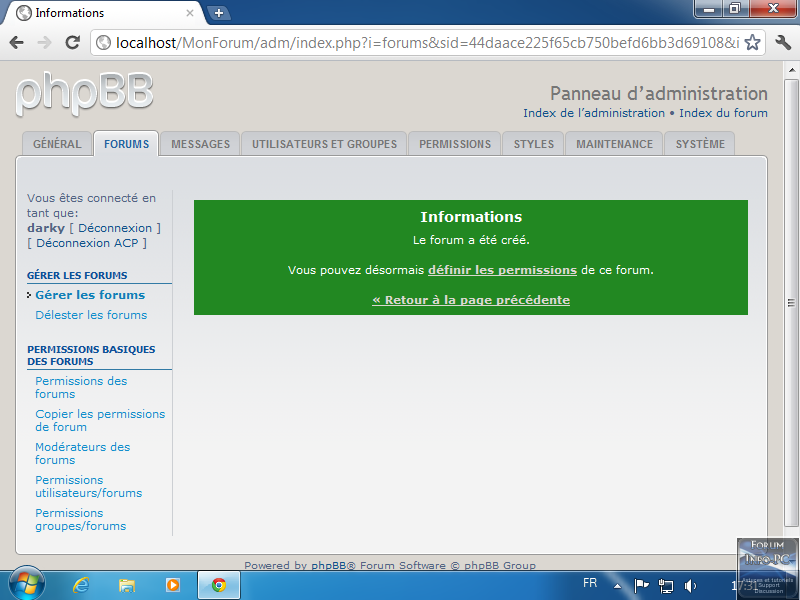Click Chrome icon in taskbar

[x=219, y=585]
